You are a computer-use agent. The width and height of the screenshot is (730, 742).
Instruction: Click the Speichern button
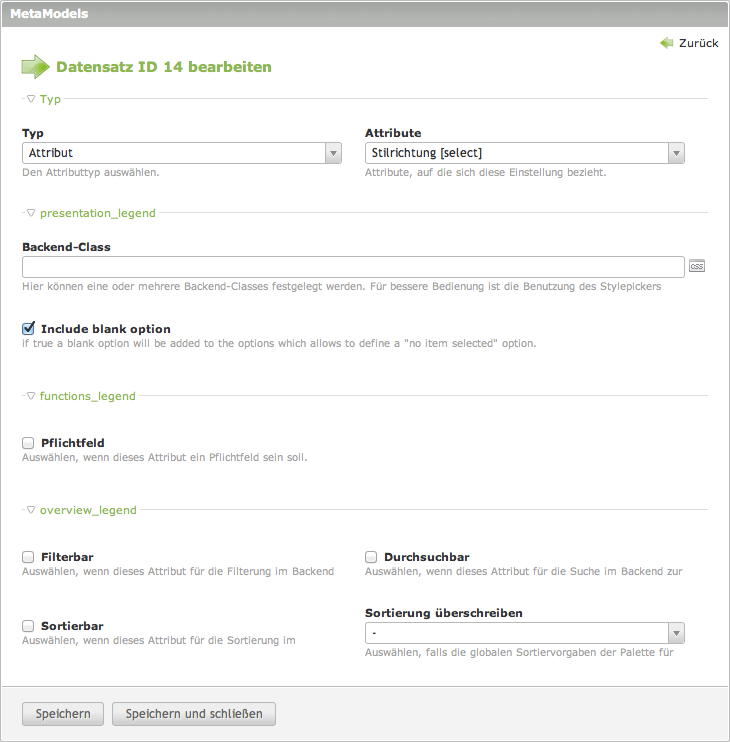coord(63,714)
